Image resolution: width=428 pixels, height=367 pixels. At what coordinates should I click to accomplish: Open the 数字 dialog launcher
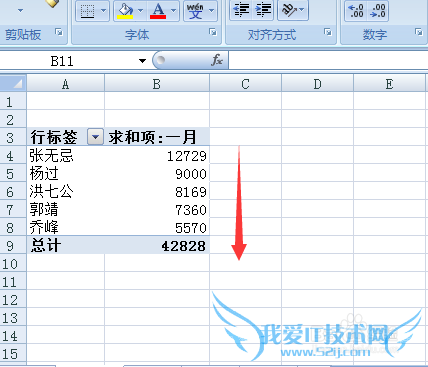tap(418, 32)
